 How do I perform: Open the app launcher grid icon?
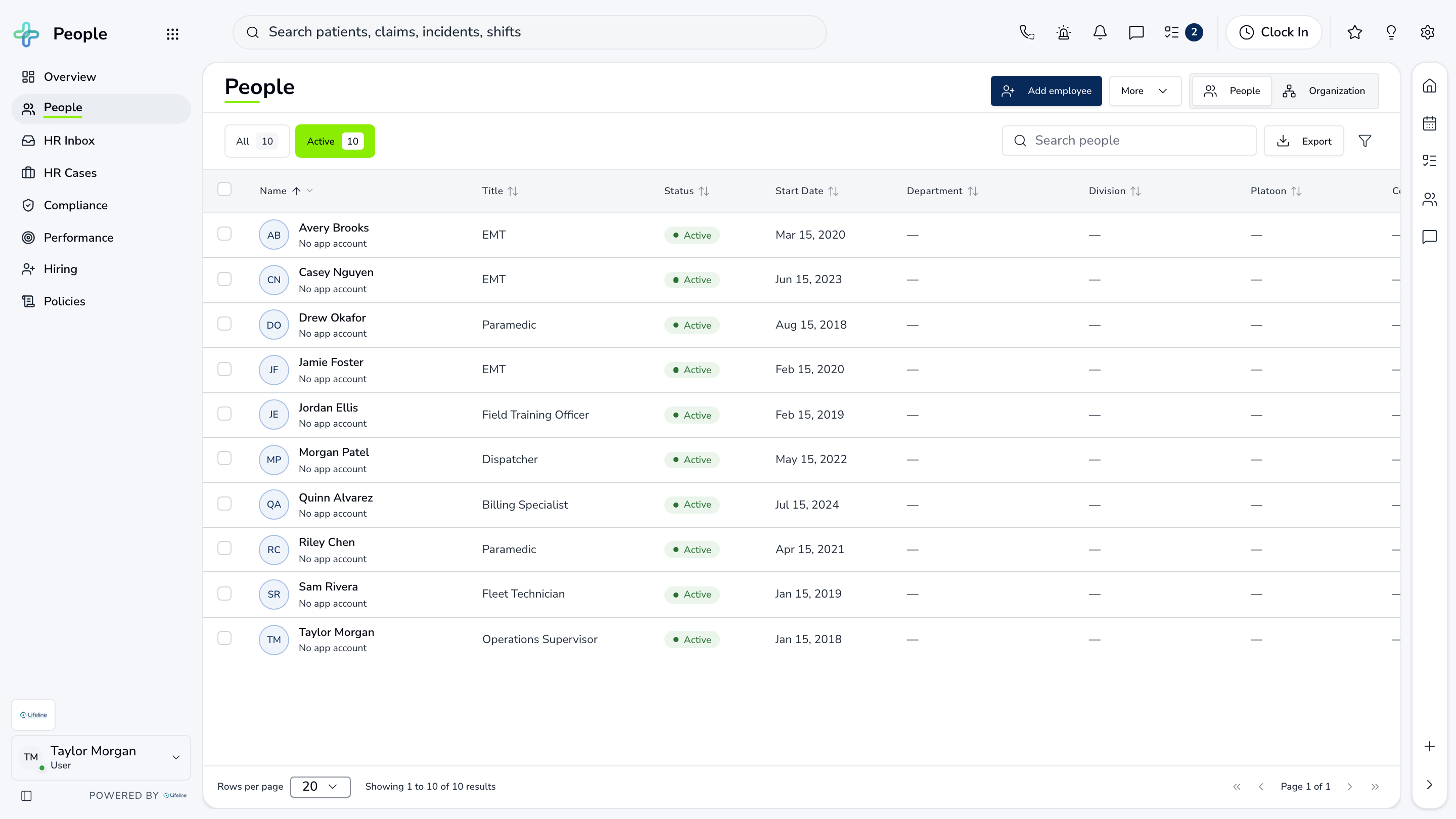pos(172,34)
